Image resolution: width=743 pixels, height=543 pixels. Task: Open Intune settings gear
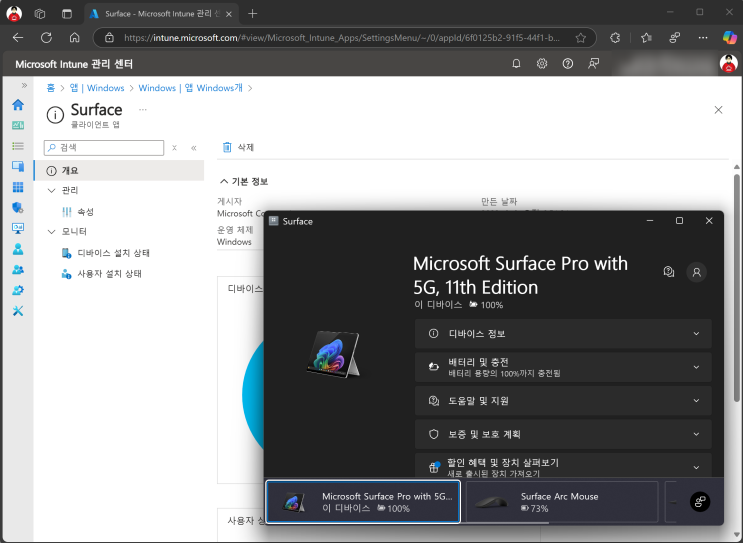pos(542,63)
